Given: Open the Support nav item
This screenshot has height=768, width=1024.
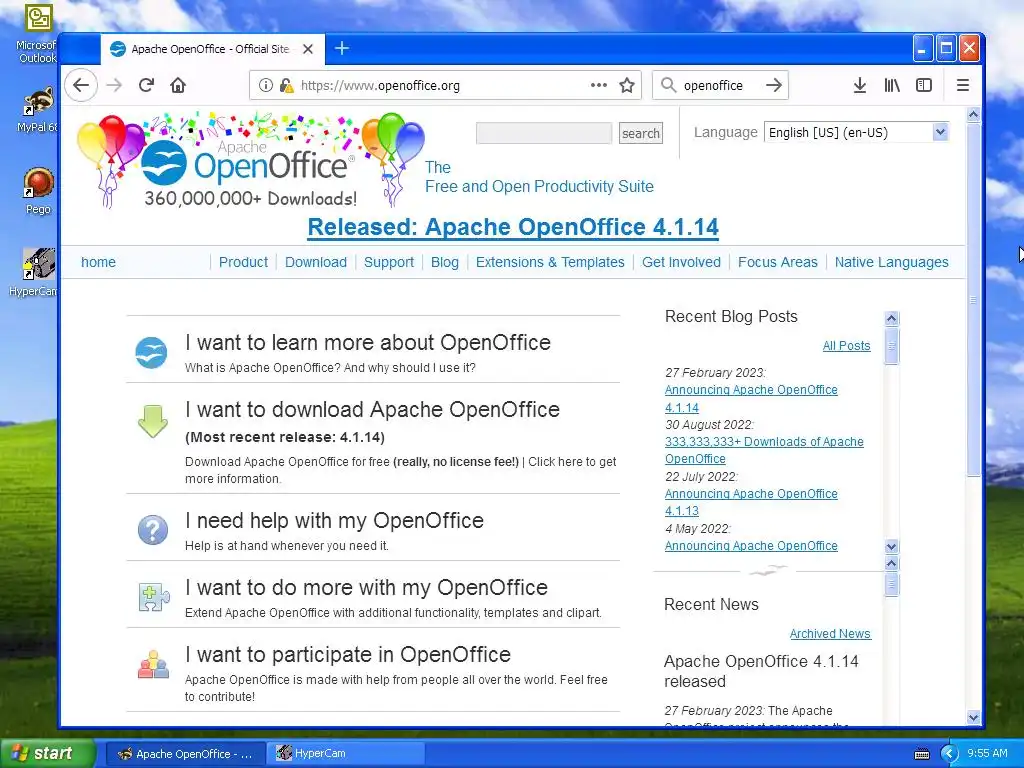Looking at the screenshot, I should pyautogui.click(x=389, y=262).
